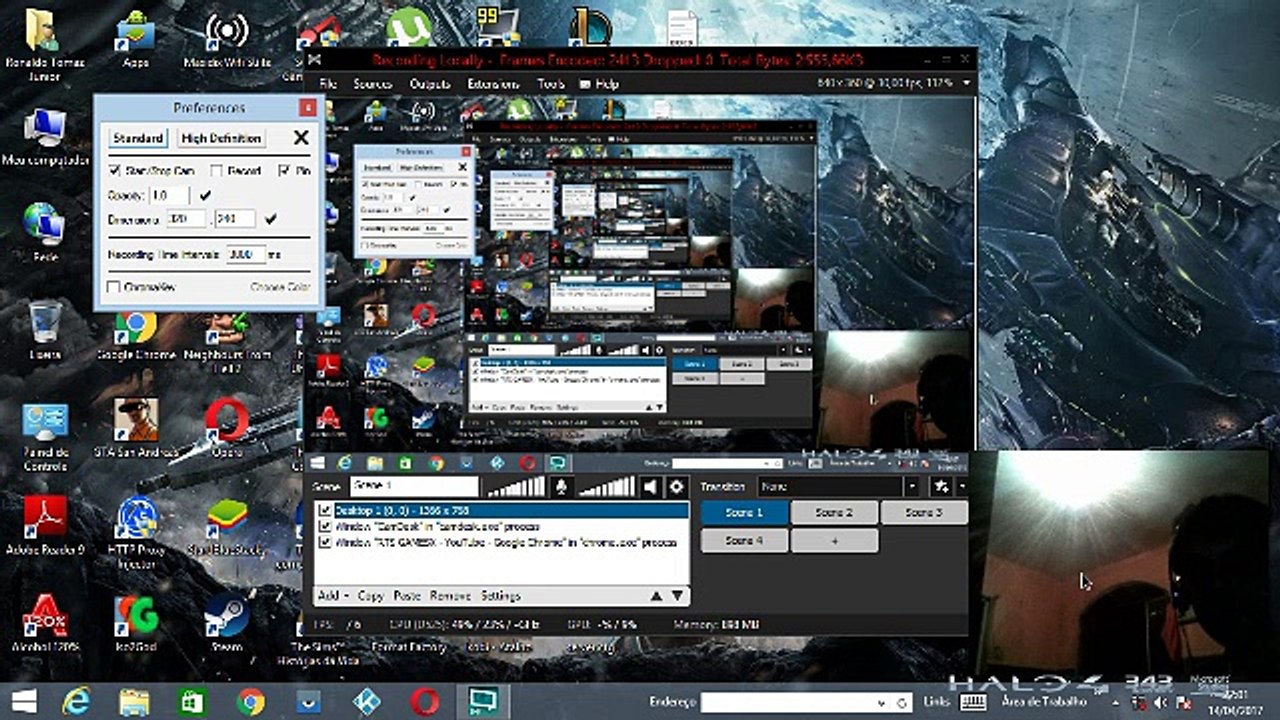Screen dimensions: 1280x720
Task: Open the Outputs menu in XSplit's top menu bar
Action: [x=430, y=85]
